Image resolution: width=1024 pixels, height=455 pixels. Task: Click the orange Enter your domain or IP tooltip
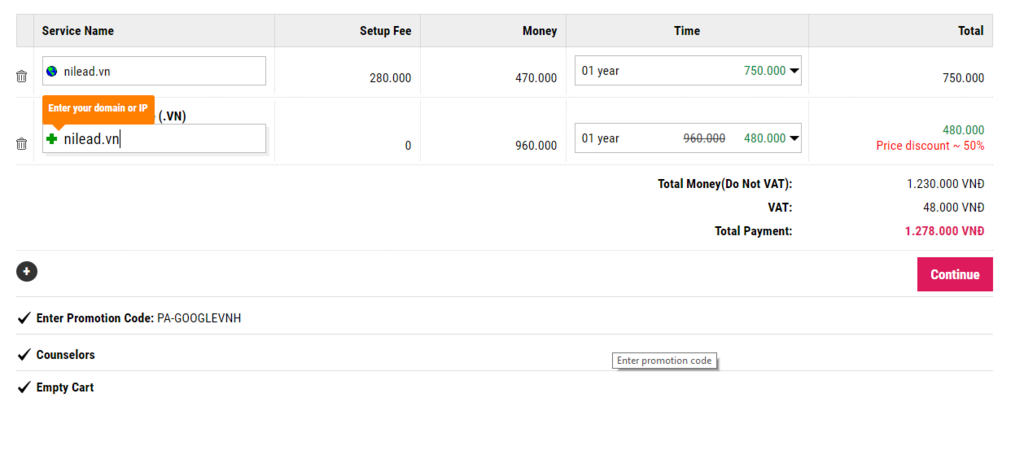click(98, 108)
